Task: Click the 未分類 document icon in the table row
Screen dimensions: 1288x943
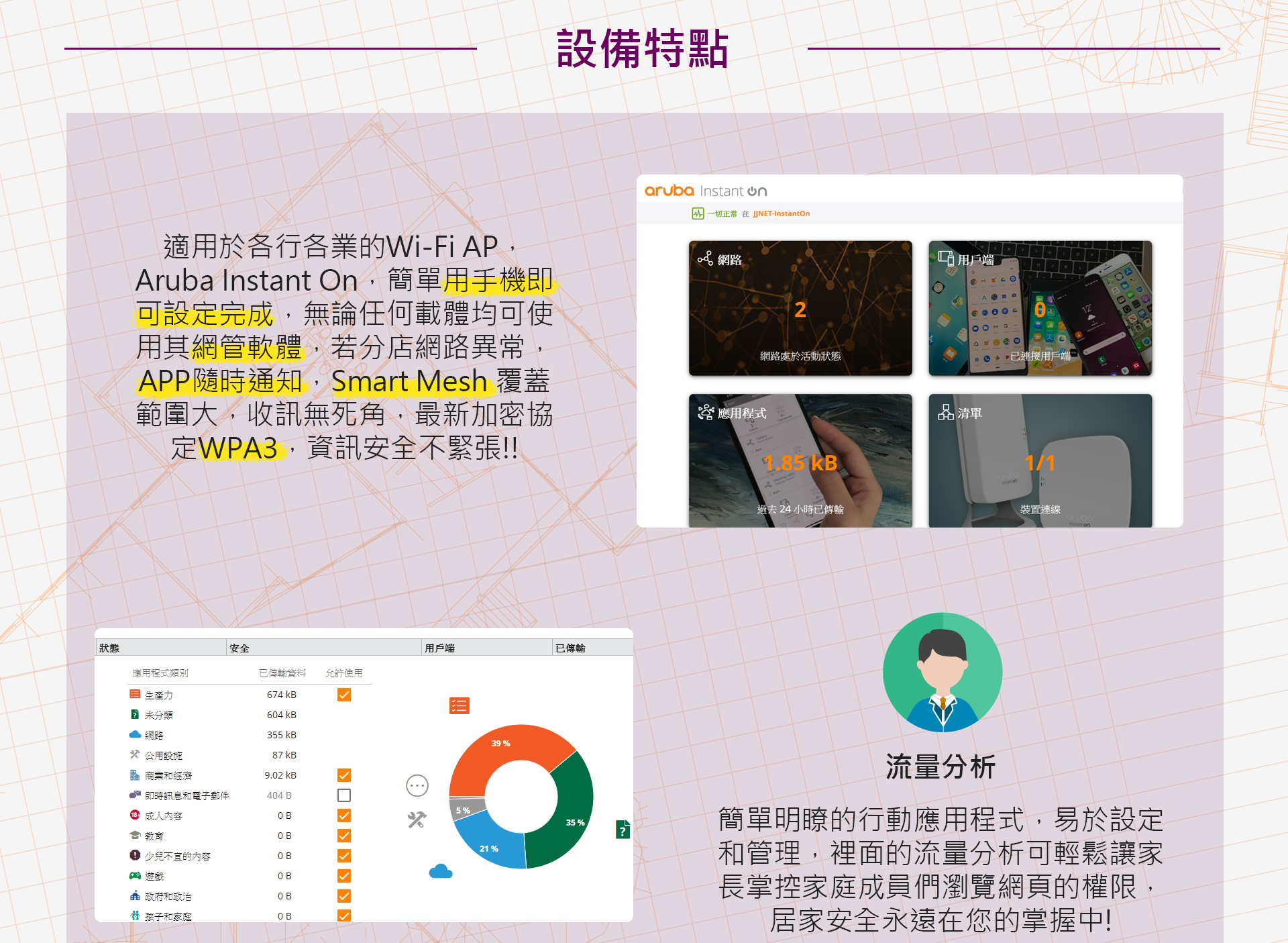Action: pyautogui.click(x=135, y=715)
